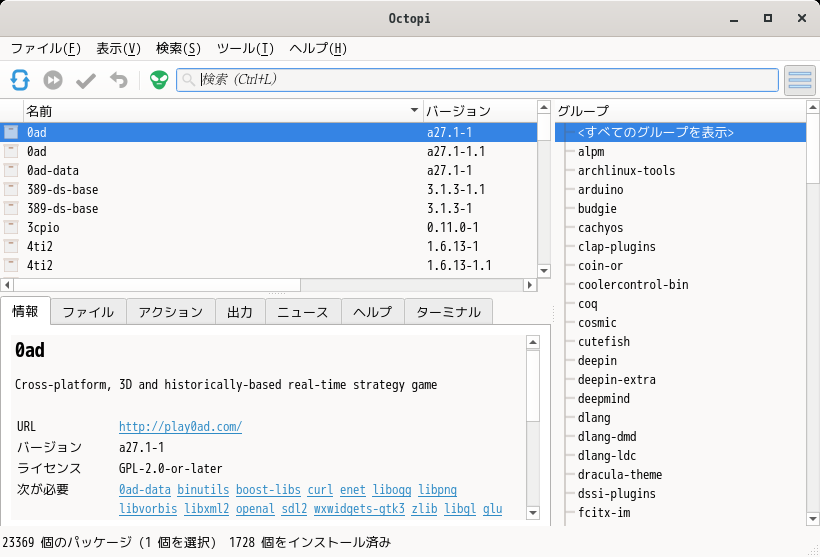Sort by バージョン column header
Screen dimensions: 820x557
480,111
